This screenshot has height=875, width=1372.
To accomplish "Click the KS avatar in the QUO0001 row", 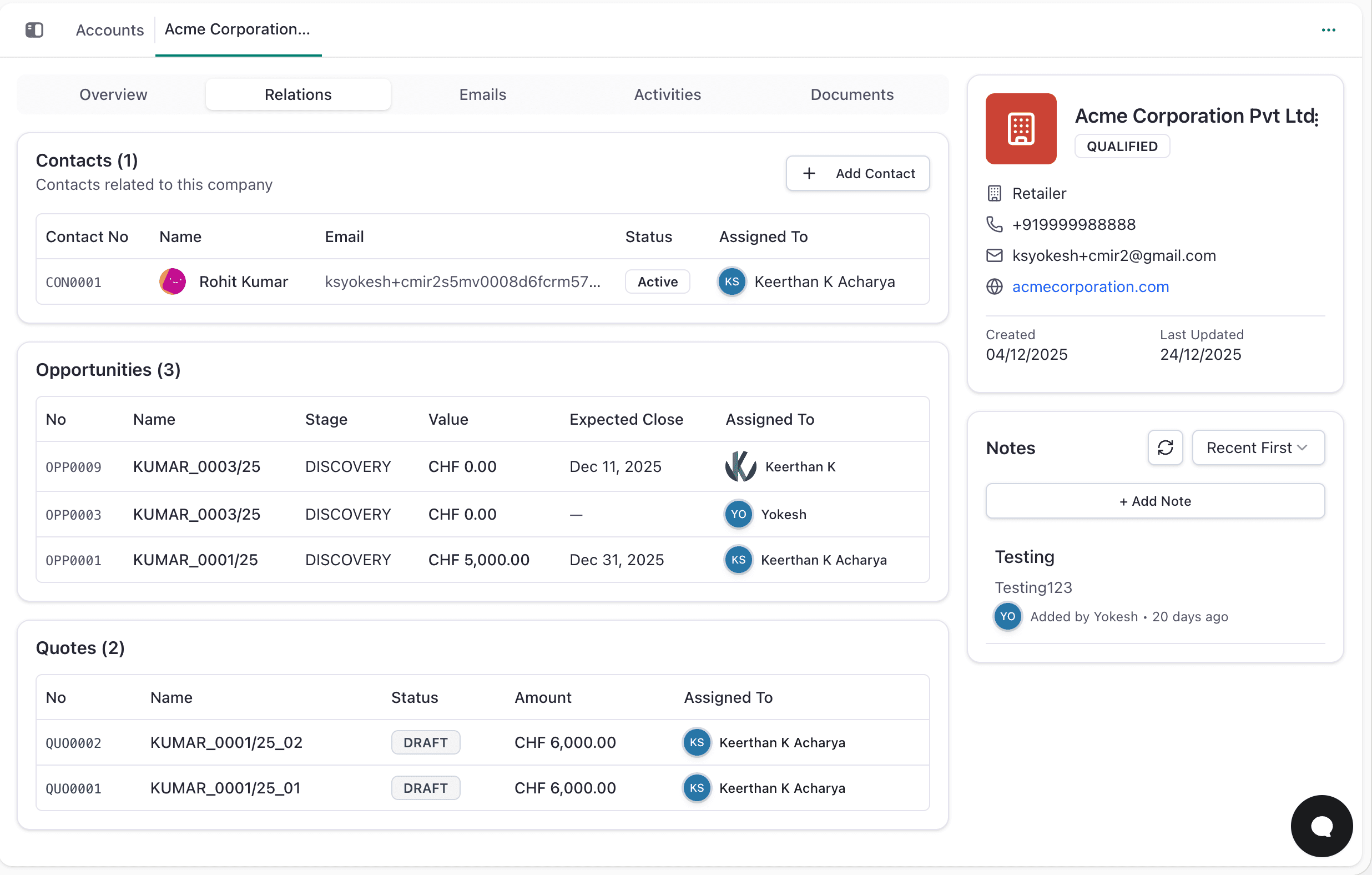I will [x=696, y=788].
